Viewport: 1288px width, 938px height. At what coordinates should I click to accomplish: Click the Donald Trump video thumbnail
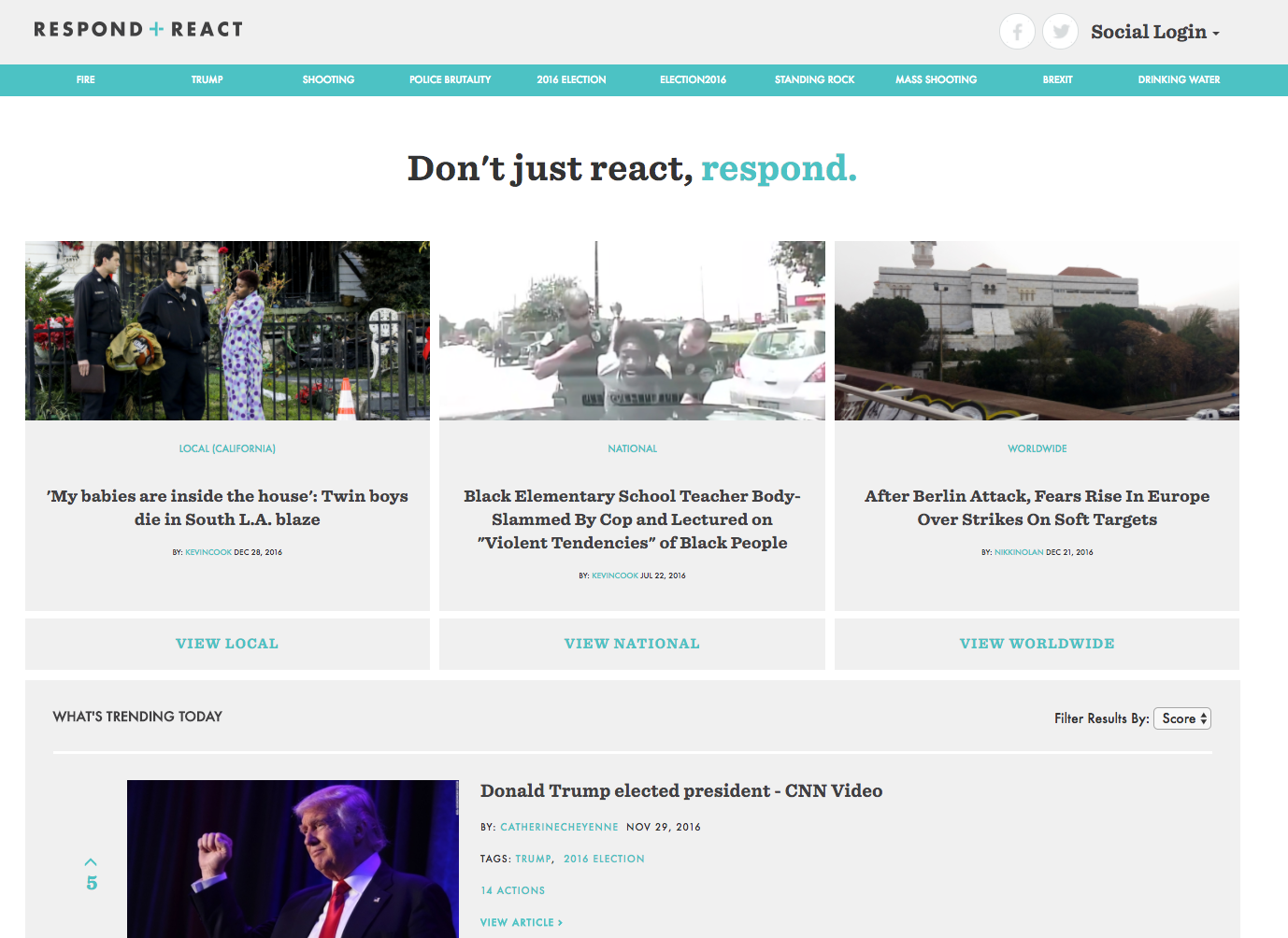292,858
